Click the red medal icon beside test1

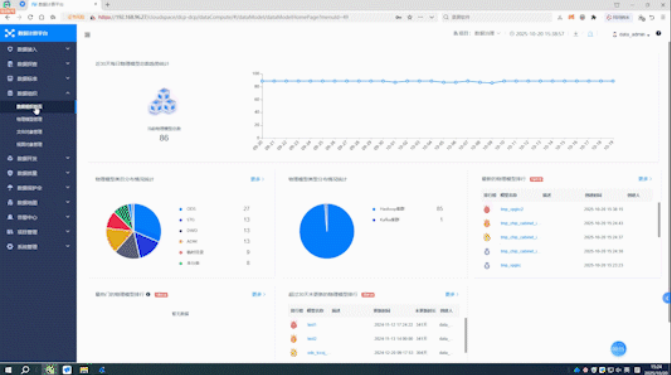pyautogui.click(x=294, y=325)
